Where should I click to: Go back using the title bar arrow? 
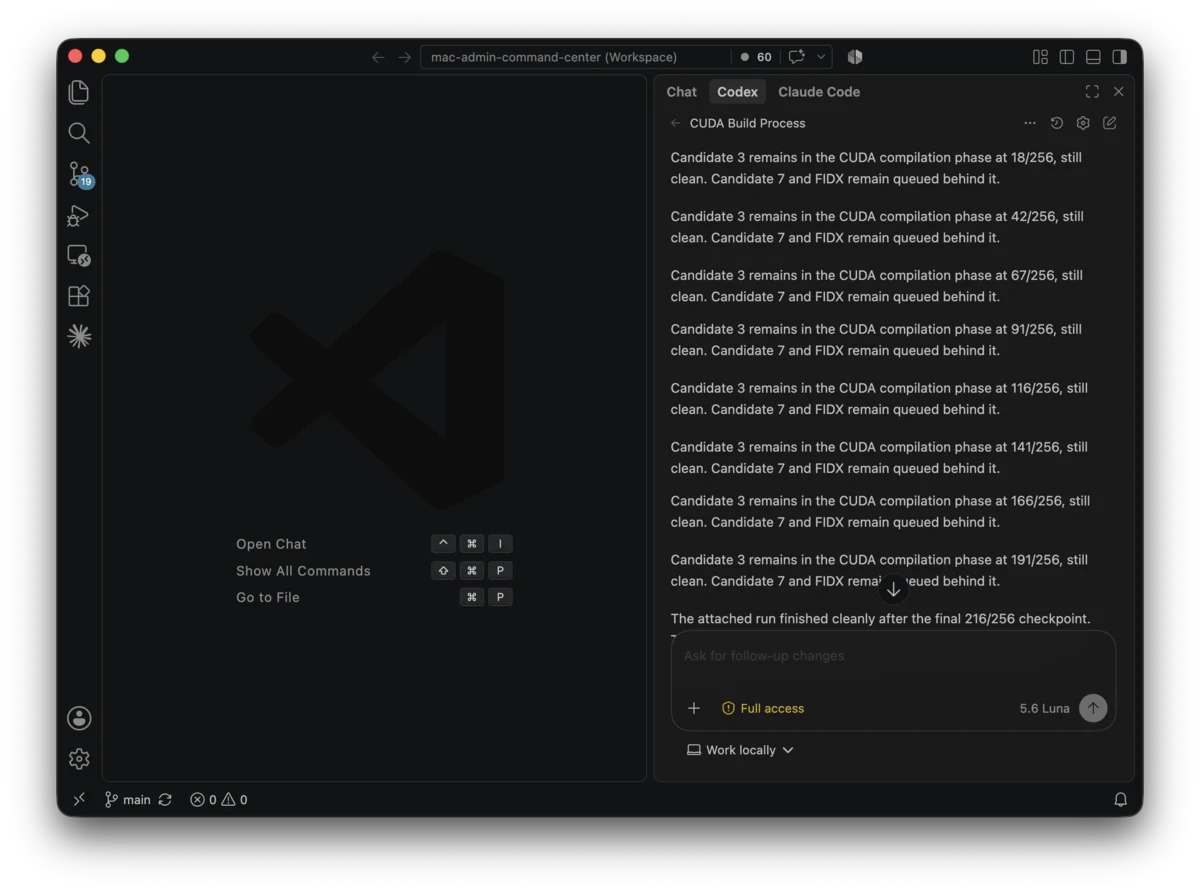pyautogui.click(x=378, y=57)
